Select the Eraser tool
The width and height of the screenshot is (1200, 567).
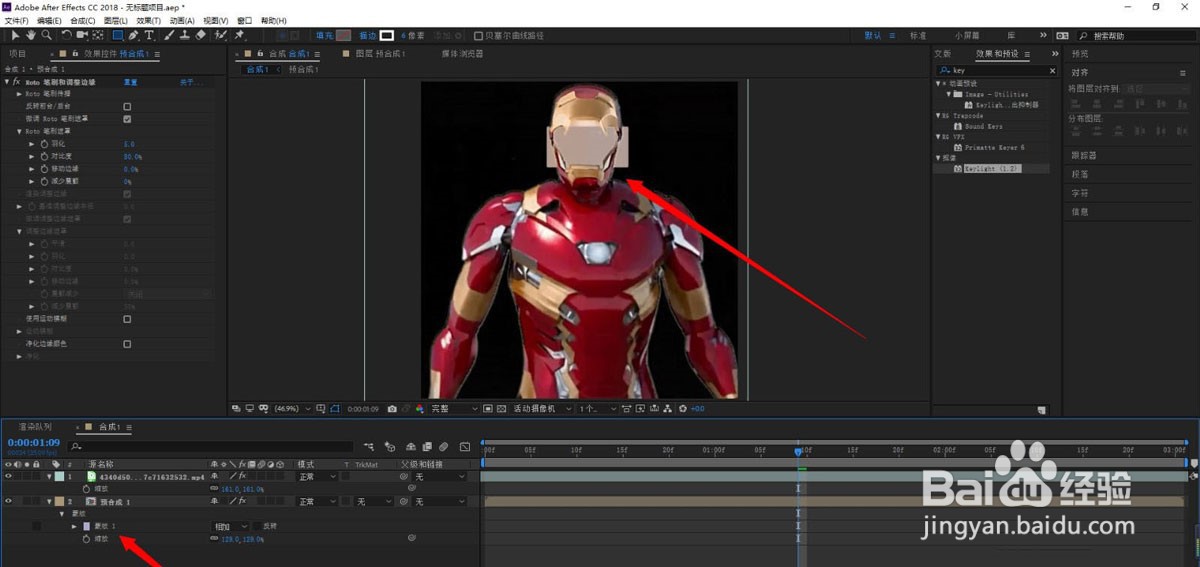pos(200,35)
